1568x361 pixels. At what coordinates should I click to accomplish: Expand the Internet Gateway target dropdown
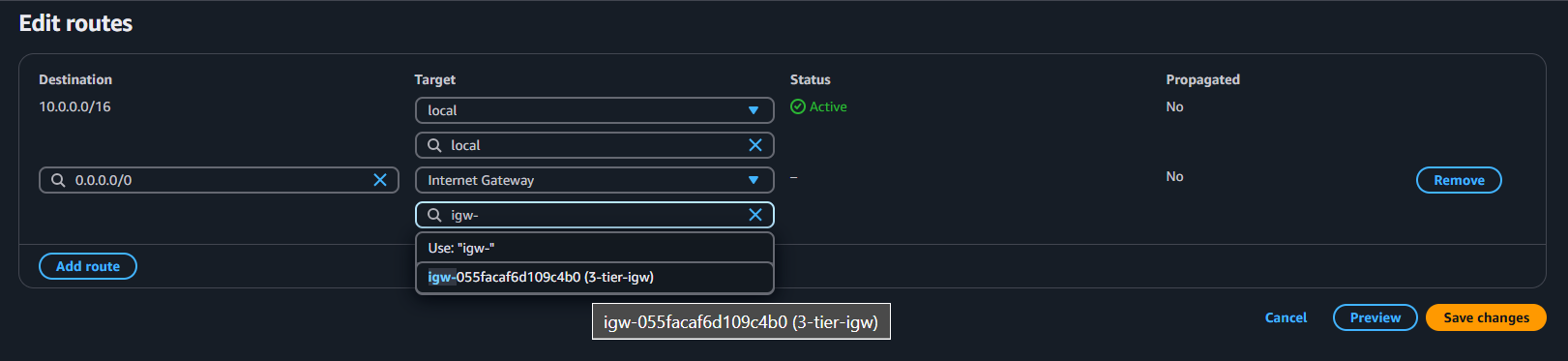point(595,180)
